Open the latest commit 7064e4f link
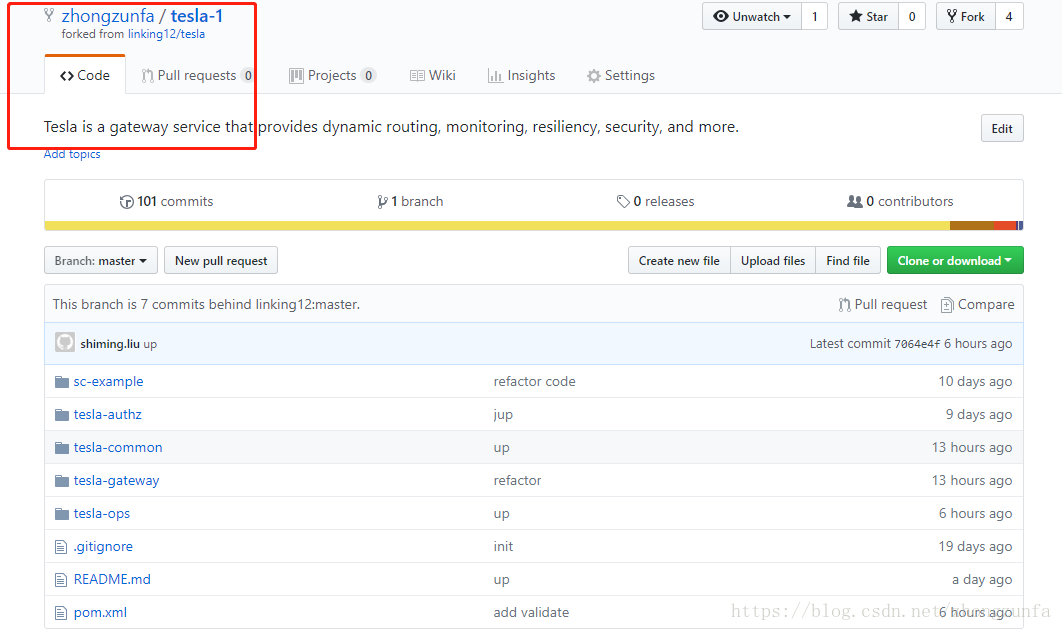The height and width of the screenshot is (631, 1062). (x=917, y=344)
